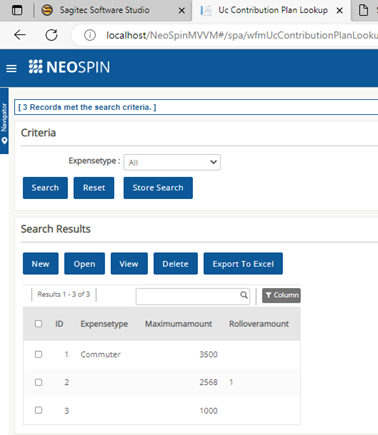This screenshot has width=378, height=435.
Task: Click the View button
Action: (x=129, y=264)
